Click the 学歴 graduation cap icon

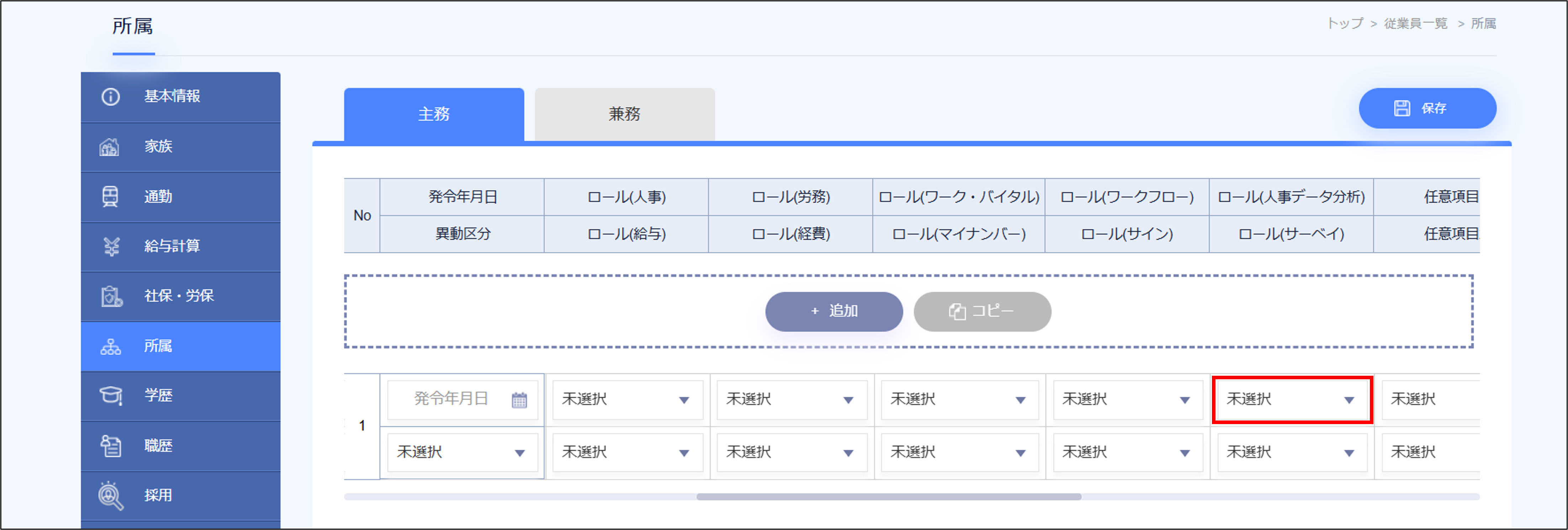tap(111, 396)
